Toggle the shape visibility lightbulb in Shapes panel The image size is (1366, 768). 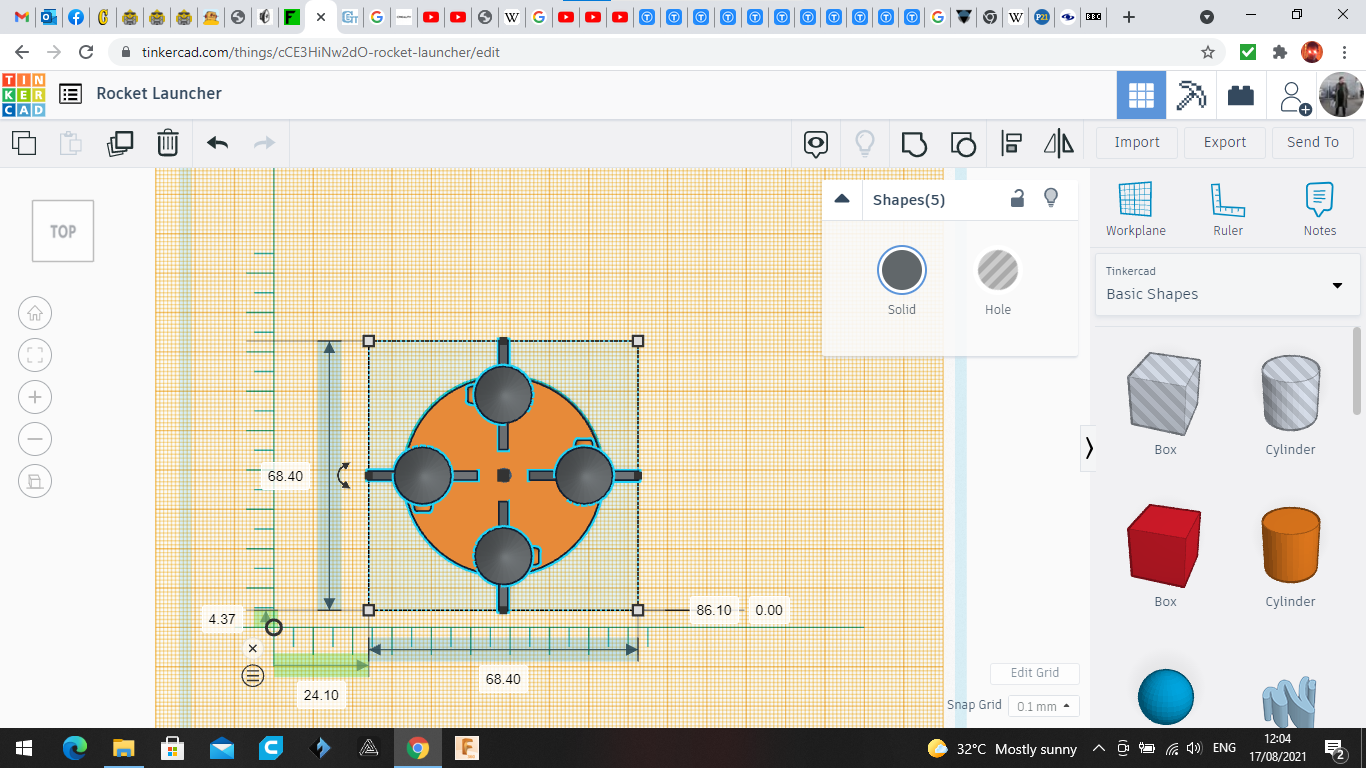(x=1051, y=198)
